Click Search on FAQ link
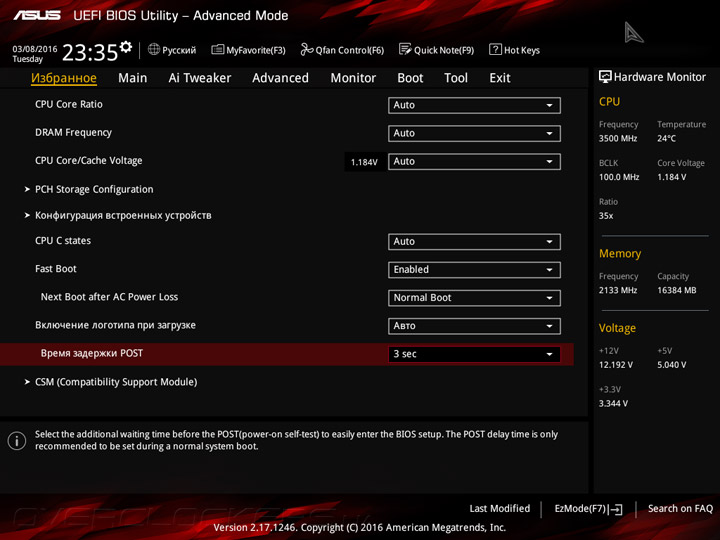720x540 pixels. click(x=680, y=509)
